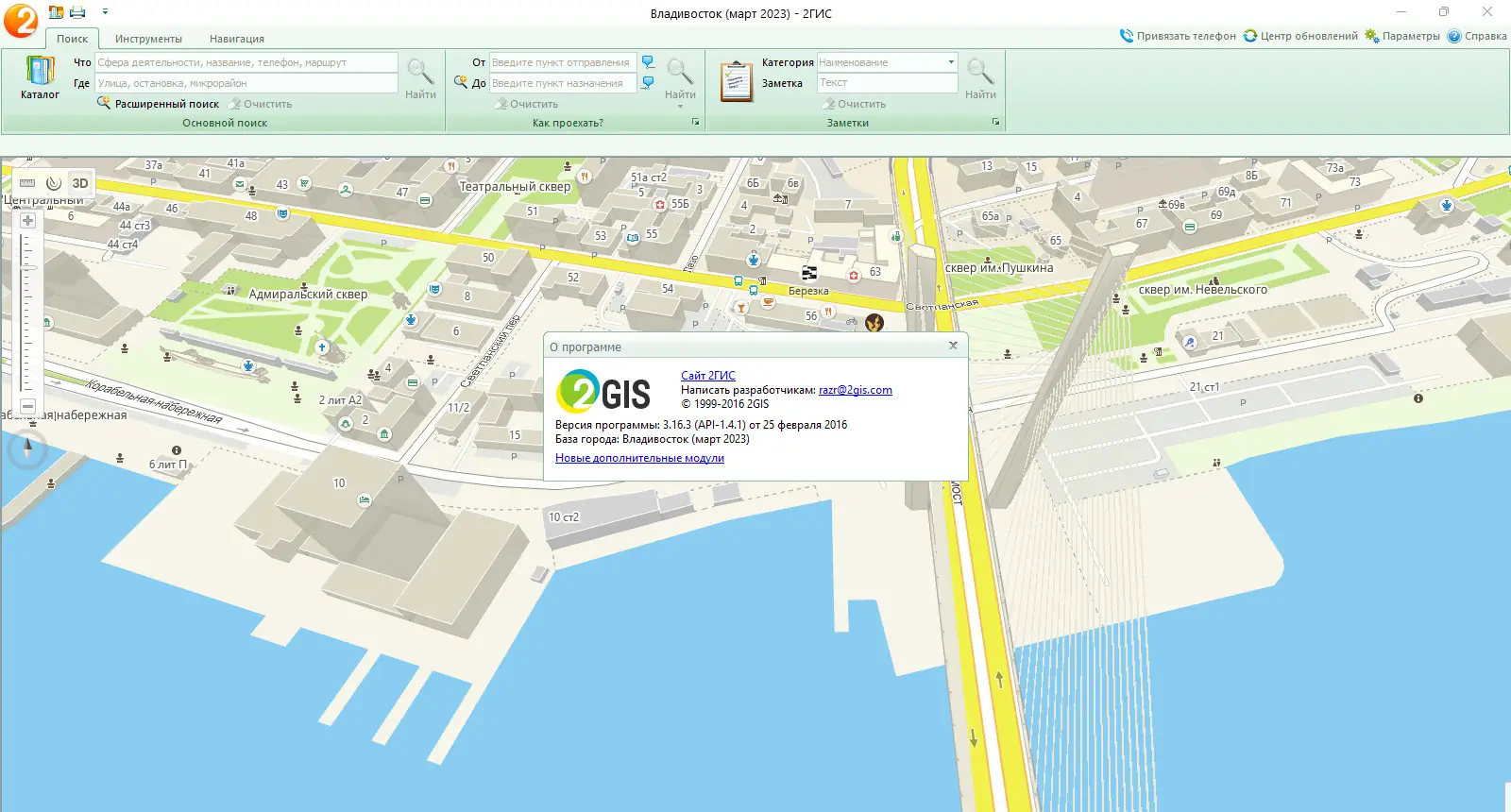Viewport: 1511px width, 812px height.
Task: Open the Навигация ribbon tab
Action: point(237,39)
